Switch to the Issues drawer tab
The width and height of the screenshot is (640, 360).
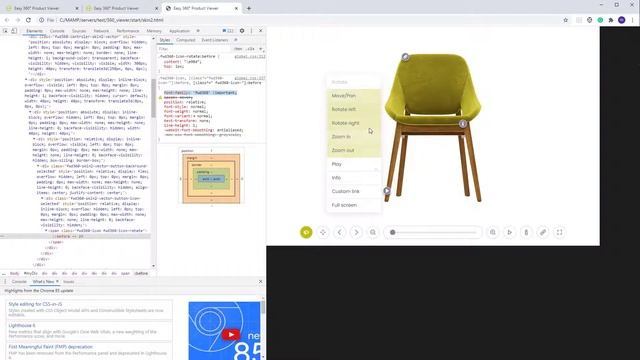[69, 282]
